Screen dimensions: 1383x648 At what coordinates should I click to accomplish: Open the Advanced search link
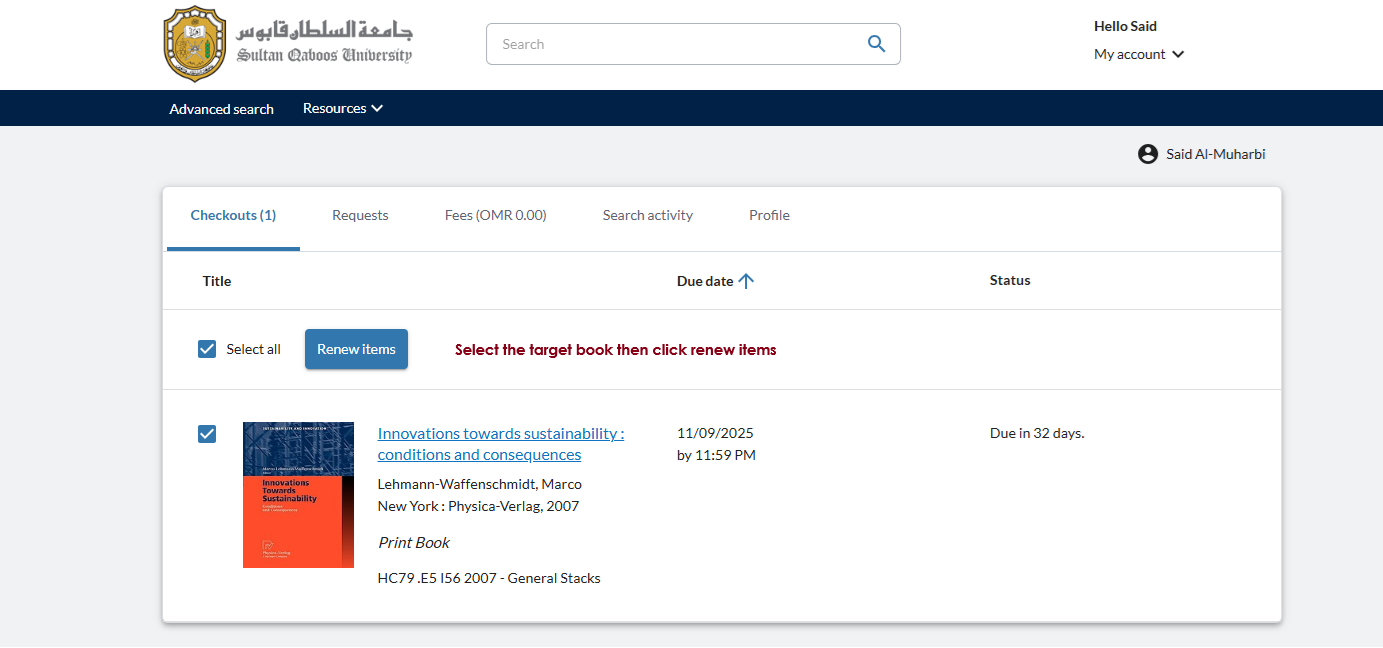221,109
